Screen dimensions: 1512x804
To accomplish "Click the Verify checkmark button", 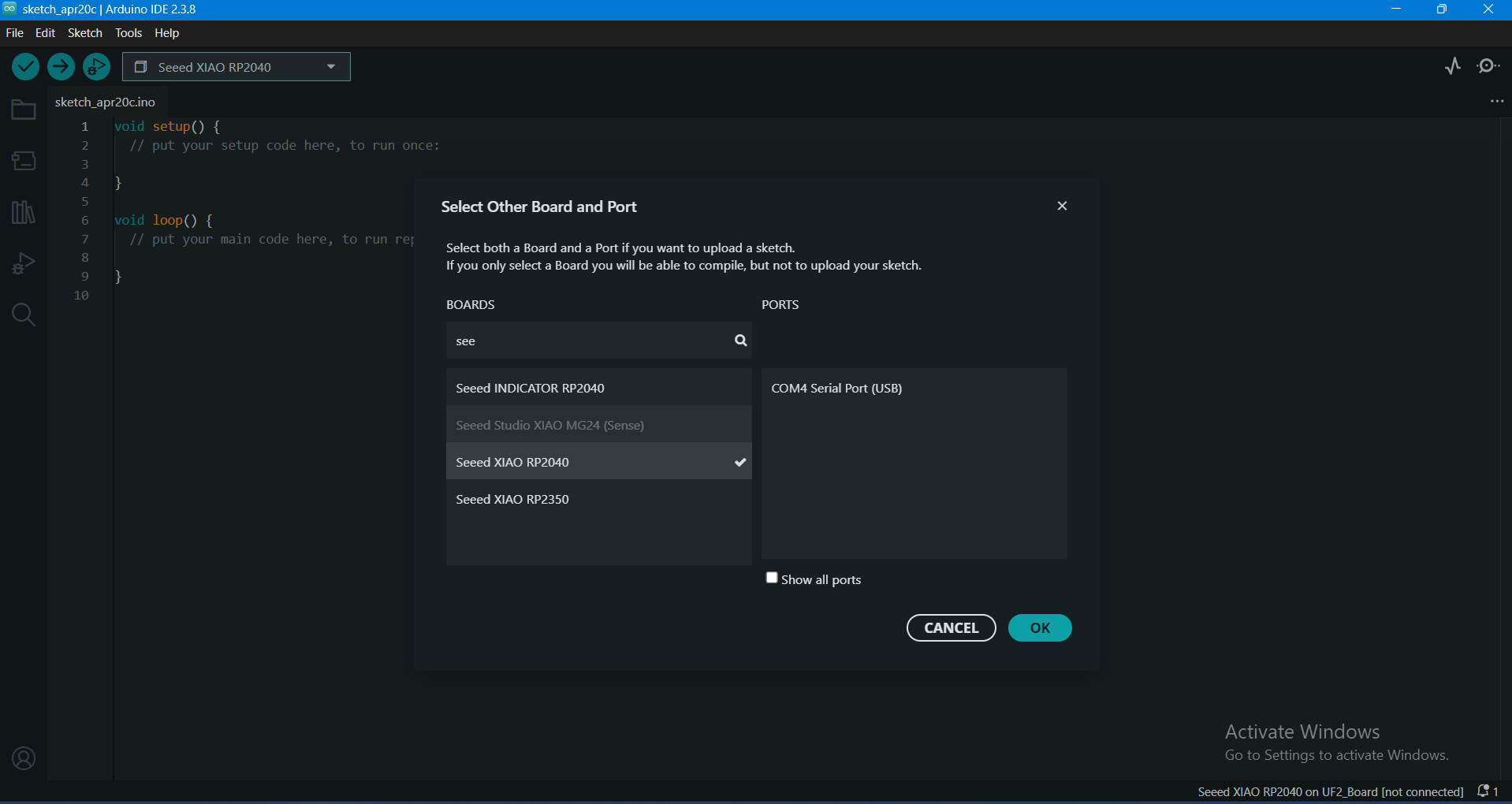I will tap(25, 67).
